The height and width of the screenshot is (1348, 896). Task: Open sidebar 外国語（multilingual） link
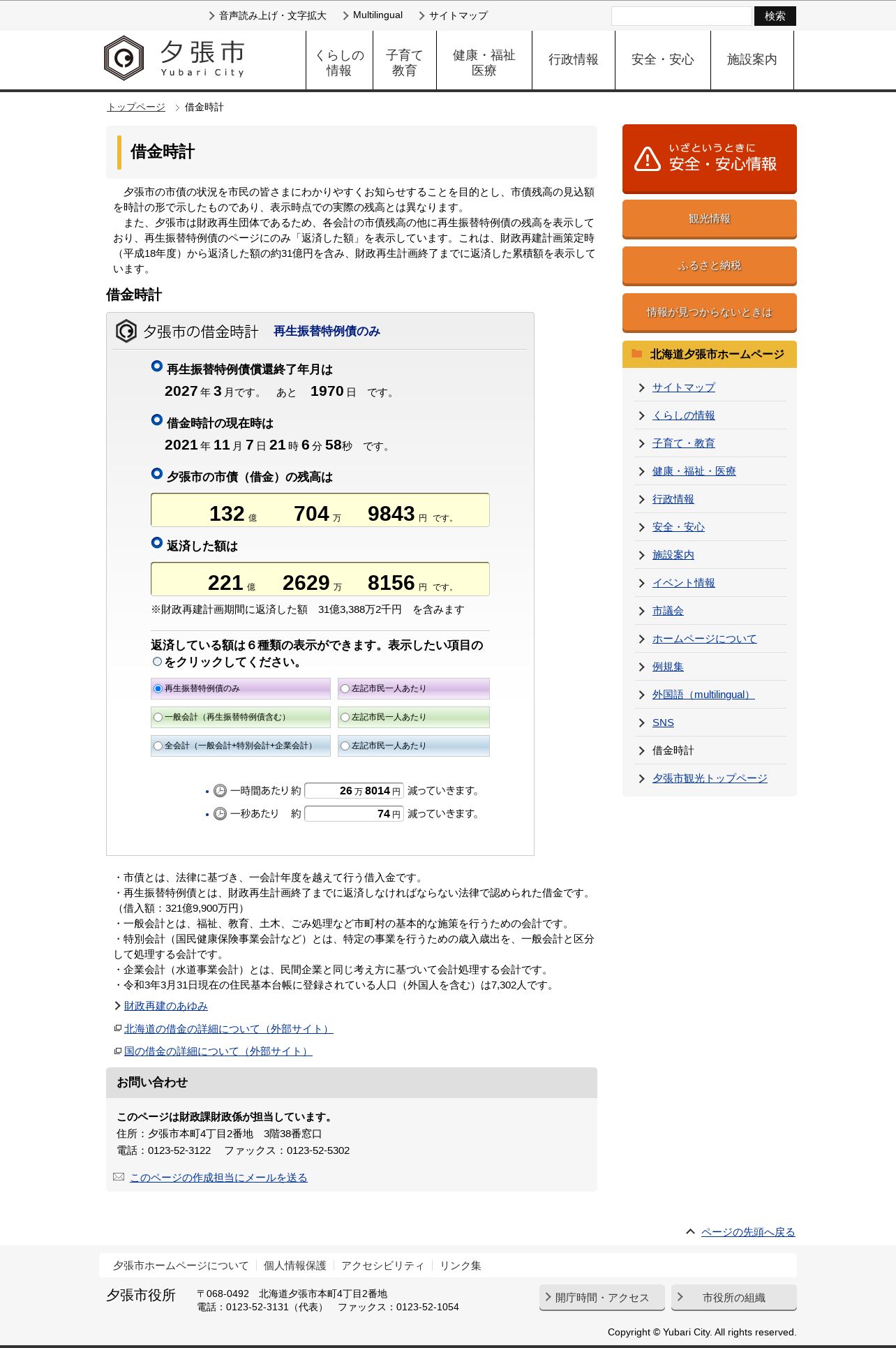pos(703,695)
